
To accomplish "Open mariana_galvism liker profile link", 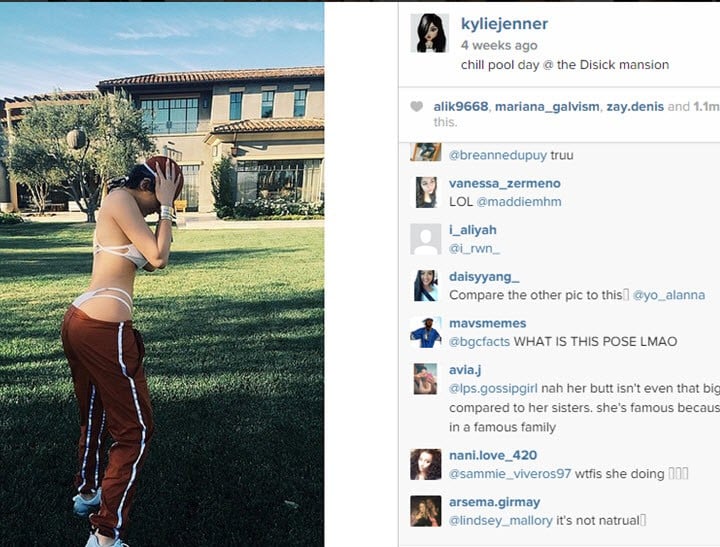I will pyautogui.click(x=547, y=107).
